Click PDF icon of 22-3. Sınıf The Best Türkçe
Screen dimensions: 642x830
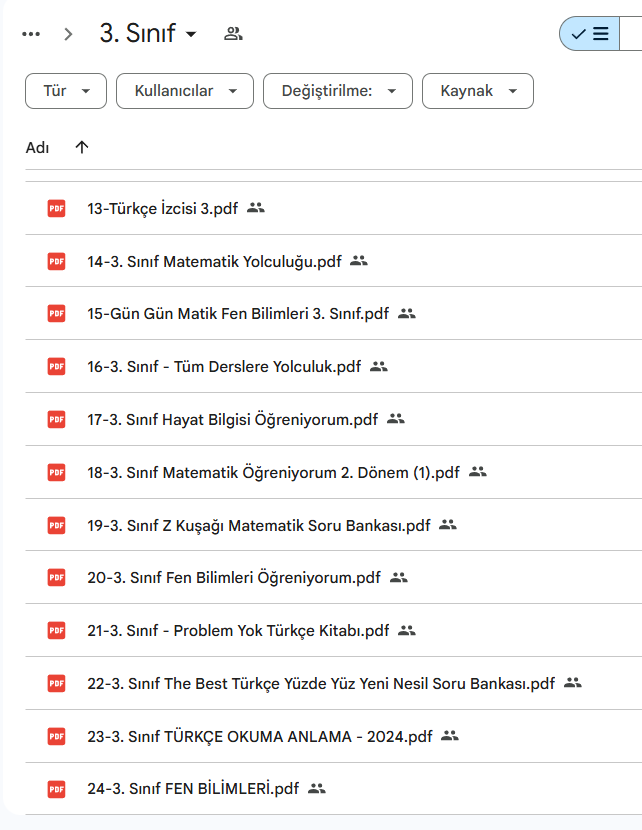click(x=57, y=683)
